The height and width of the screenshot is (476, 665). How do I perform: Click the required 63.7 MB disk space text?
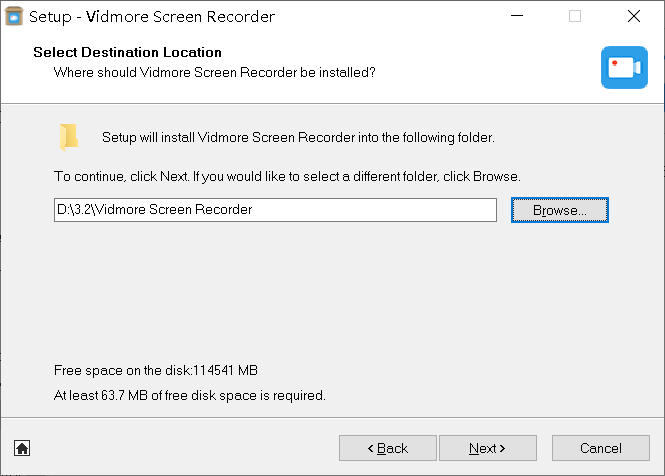[189, 395]
